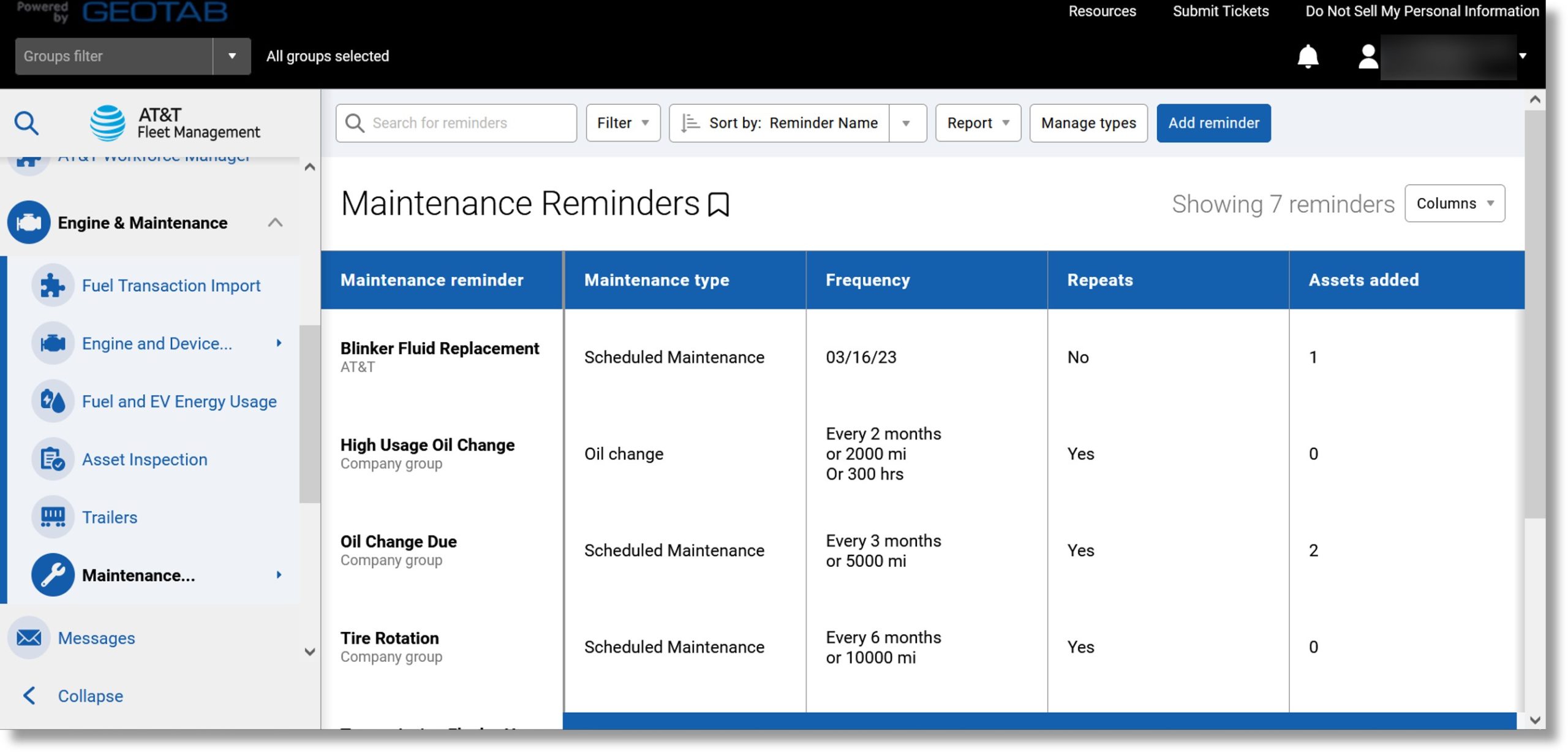The width and height of the screenshot is (1568, 752).
Task: Open the Groups filter dropdown
Action: [230, 56]
